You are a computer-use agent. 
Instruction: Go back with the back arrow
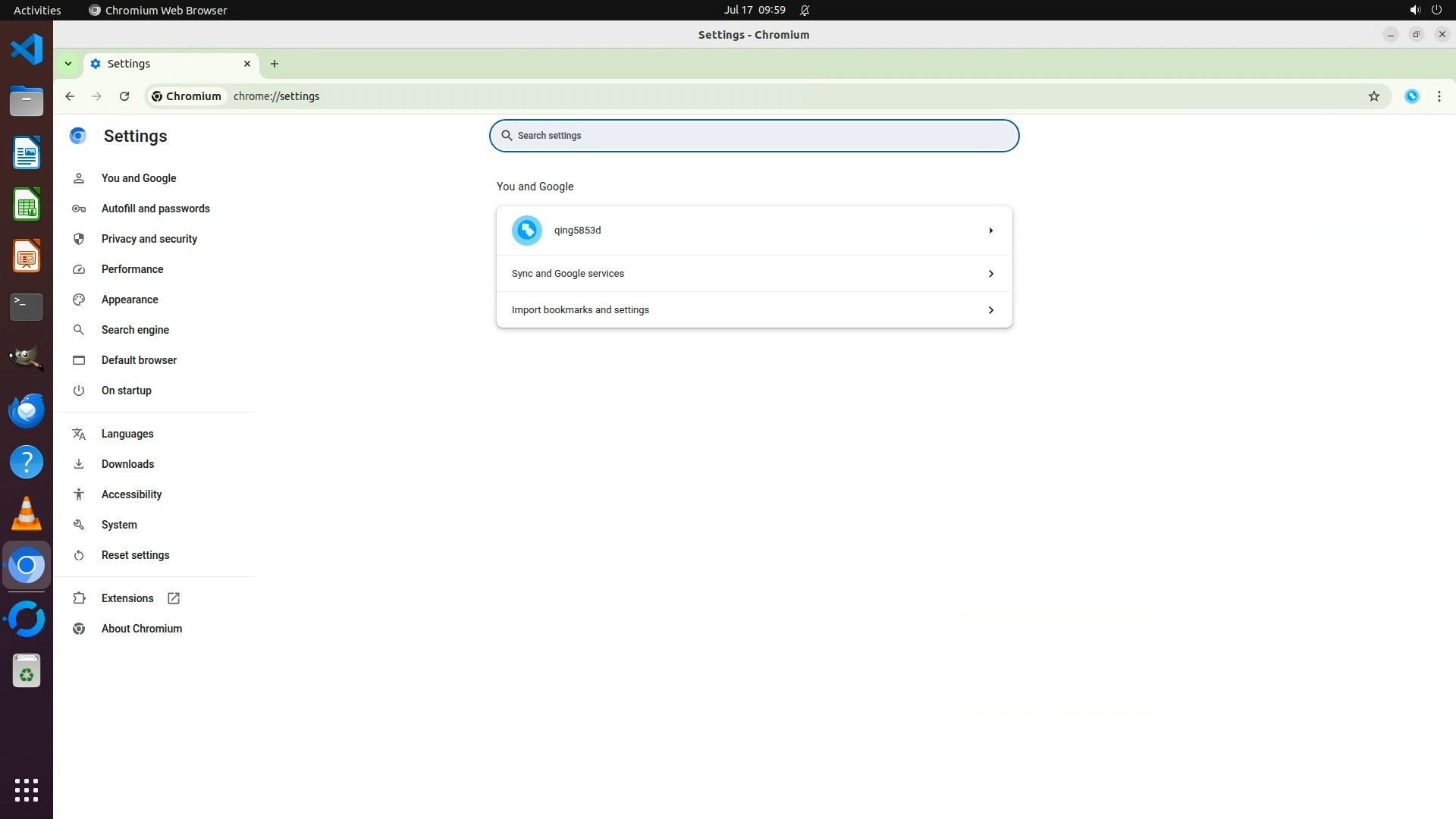tap(70, 96)
